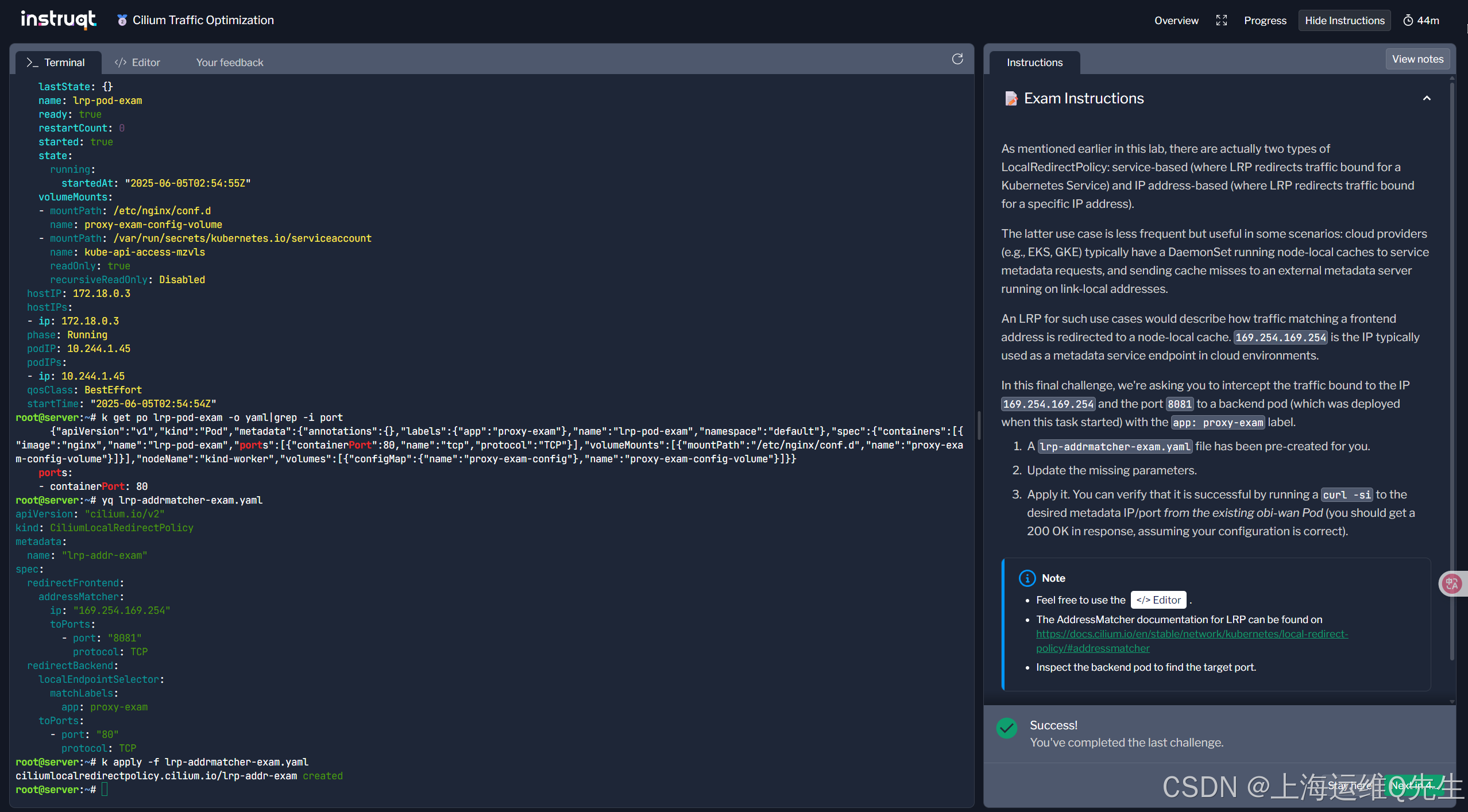Click the Note info icon
Screen dimensions: 1468x812
point(1027,578)
